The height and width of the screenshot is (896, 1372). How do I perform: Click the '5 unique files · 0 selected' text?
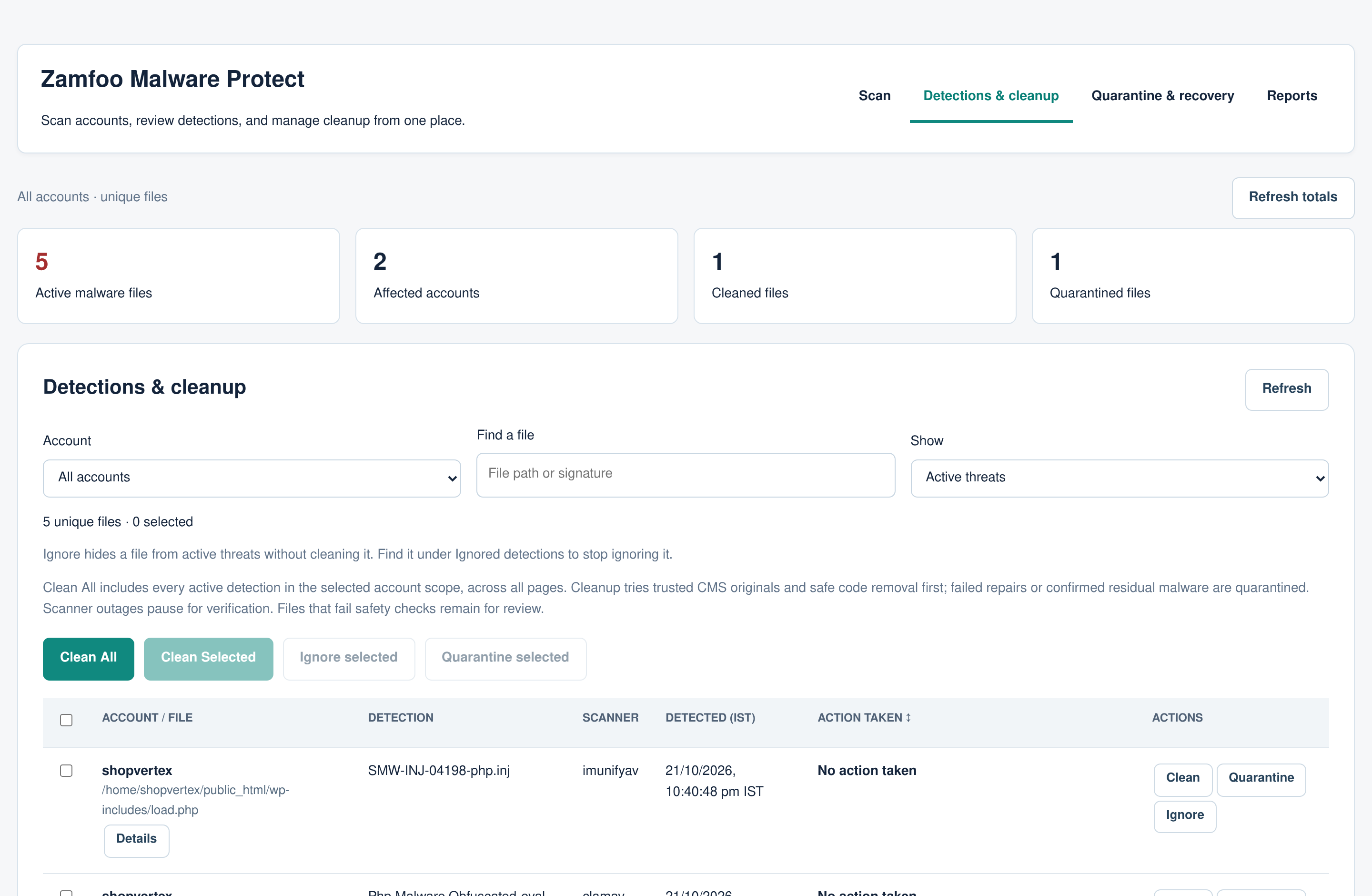(118, 522)
